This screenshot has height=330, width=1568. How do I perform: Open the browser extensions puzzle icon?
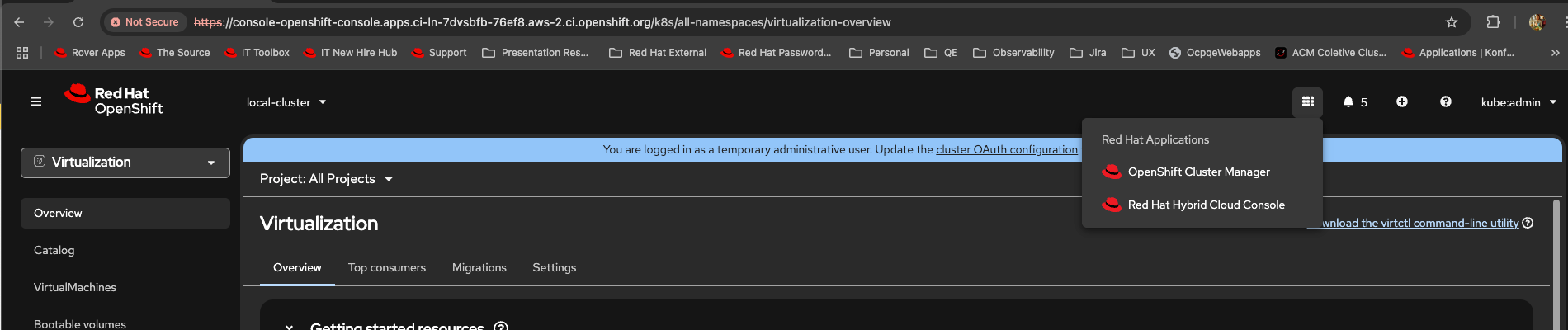tap(1493, 22)
